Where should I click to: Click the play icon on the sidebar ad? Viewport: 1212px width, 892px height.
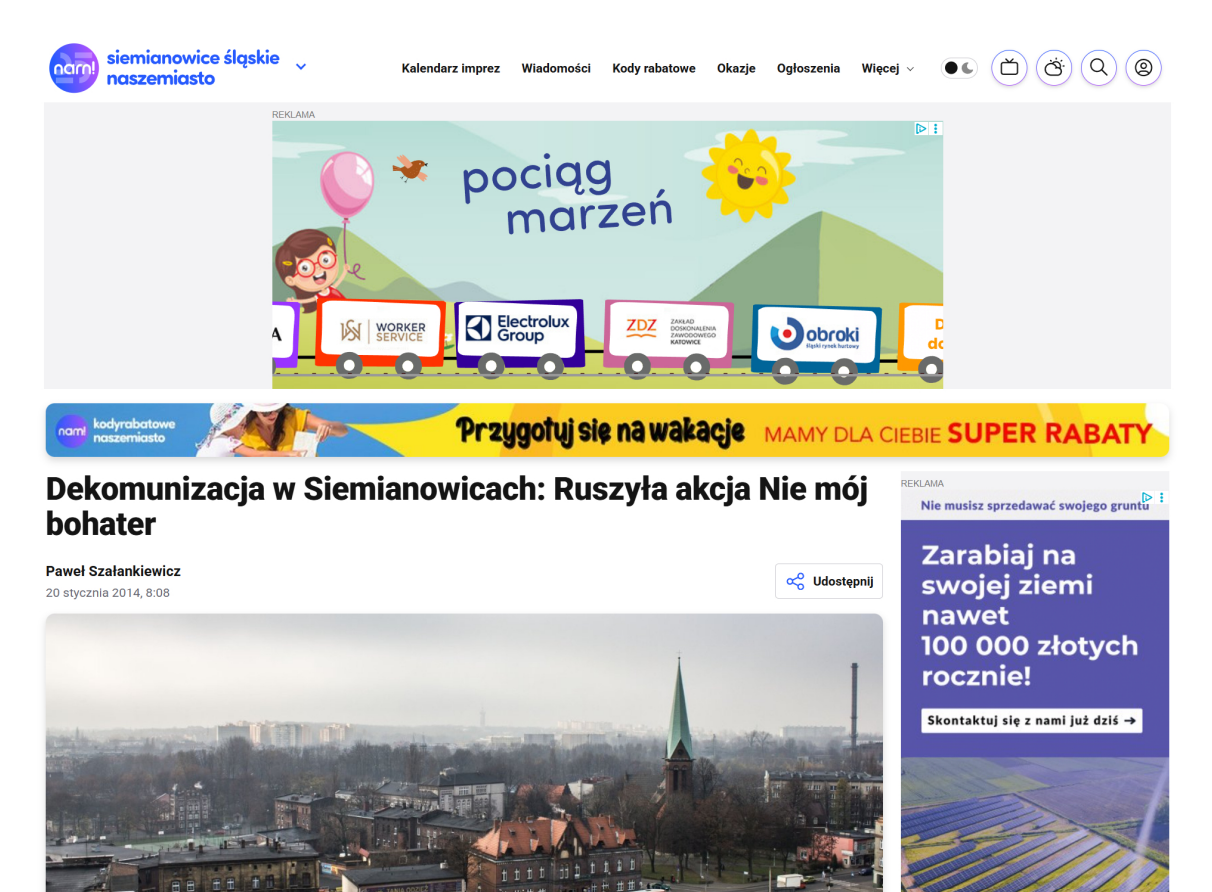click(1147, 497)
